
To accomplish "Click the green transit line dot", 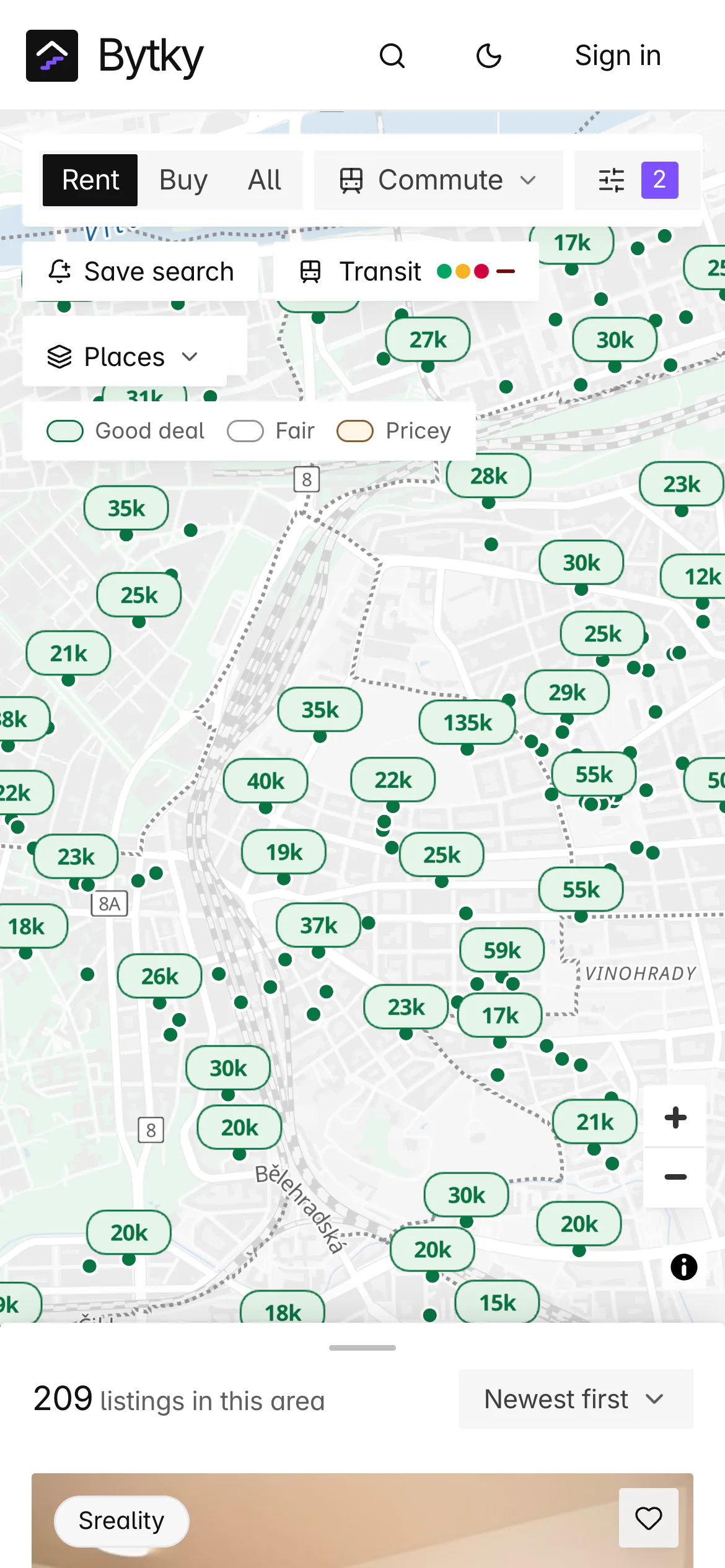I will (444, 271).
